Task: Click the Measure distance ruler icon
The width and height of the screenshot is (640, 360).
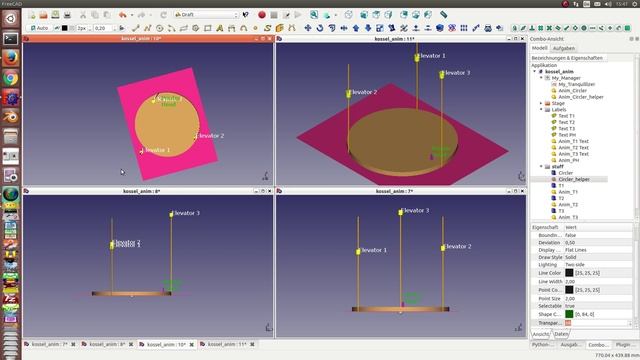Action: (443, 15)
